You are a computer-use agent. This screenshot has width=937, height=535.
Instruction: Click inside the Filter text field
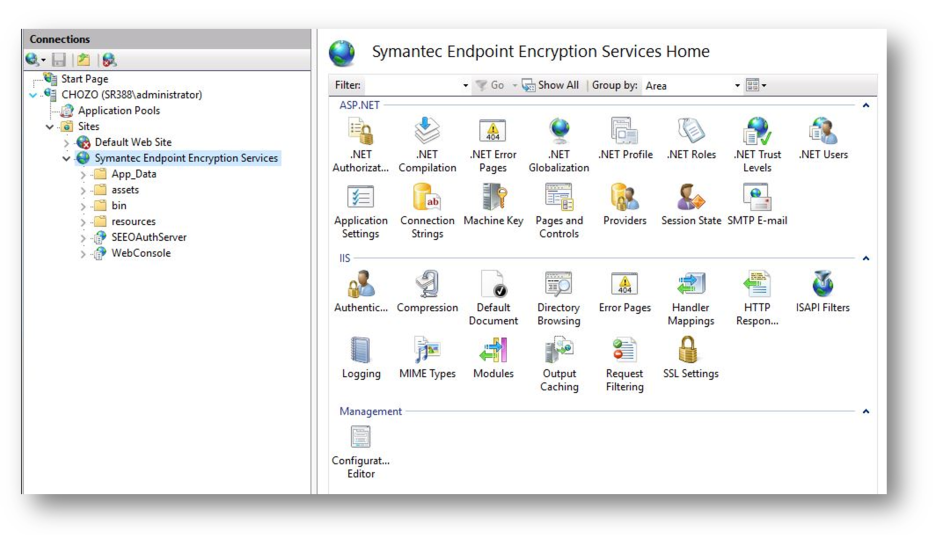(412, 86)
